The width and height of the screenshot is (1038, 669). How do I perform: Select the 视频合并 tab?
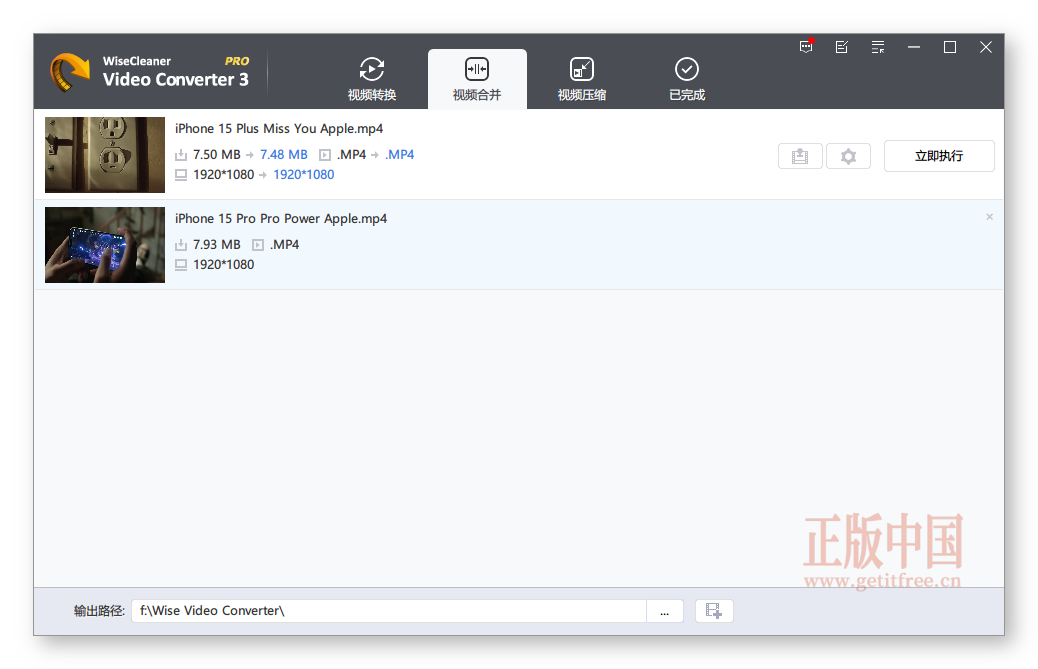pyautogui.click(x=477, y=79)
